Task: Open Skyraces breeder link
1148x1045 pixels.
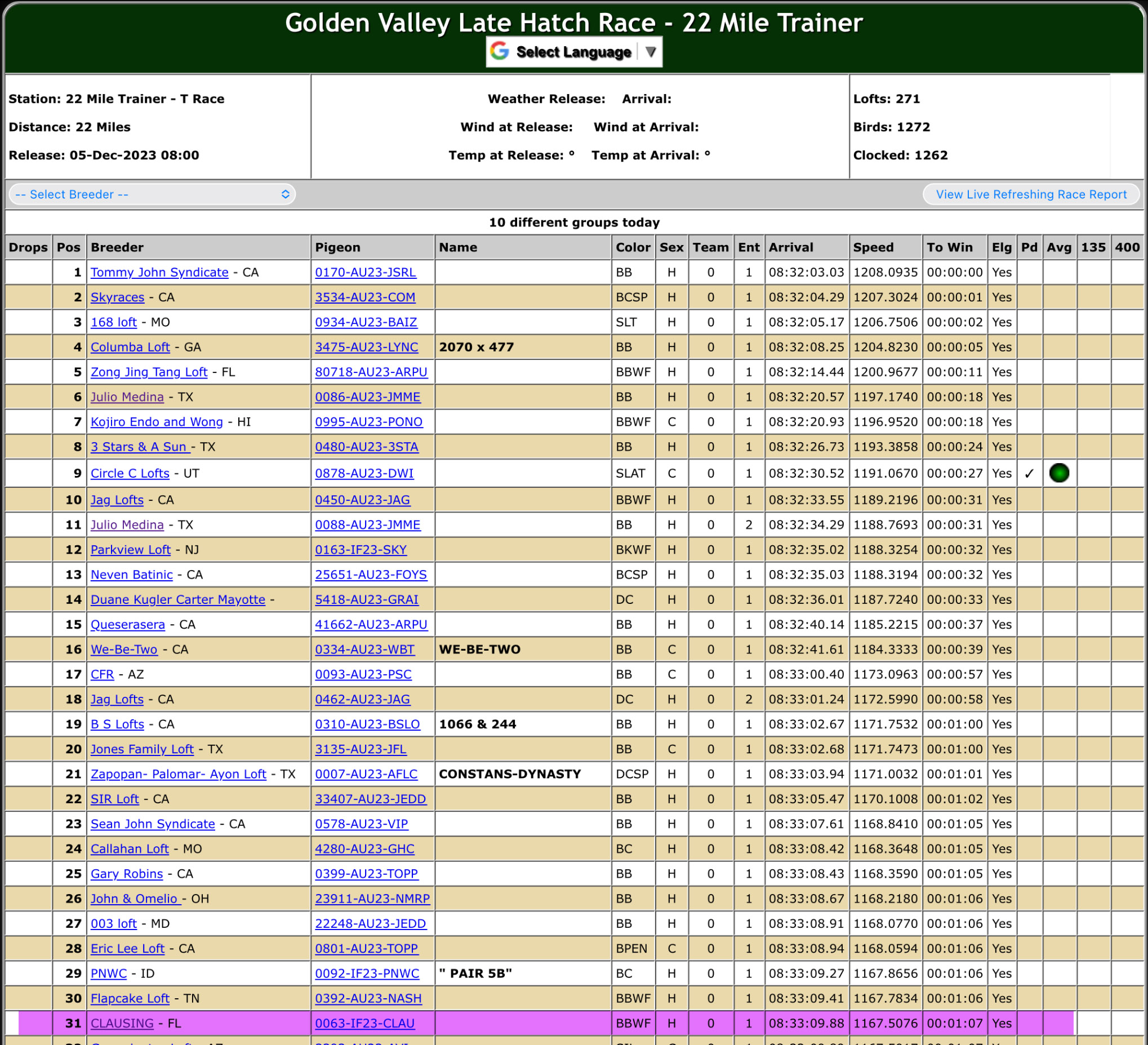Action: [x=117, y=297]
